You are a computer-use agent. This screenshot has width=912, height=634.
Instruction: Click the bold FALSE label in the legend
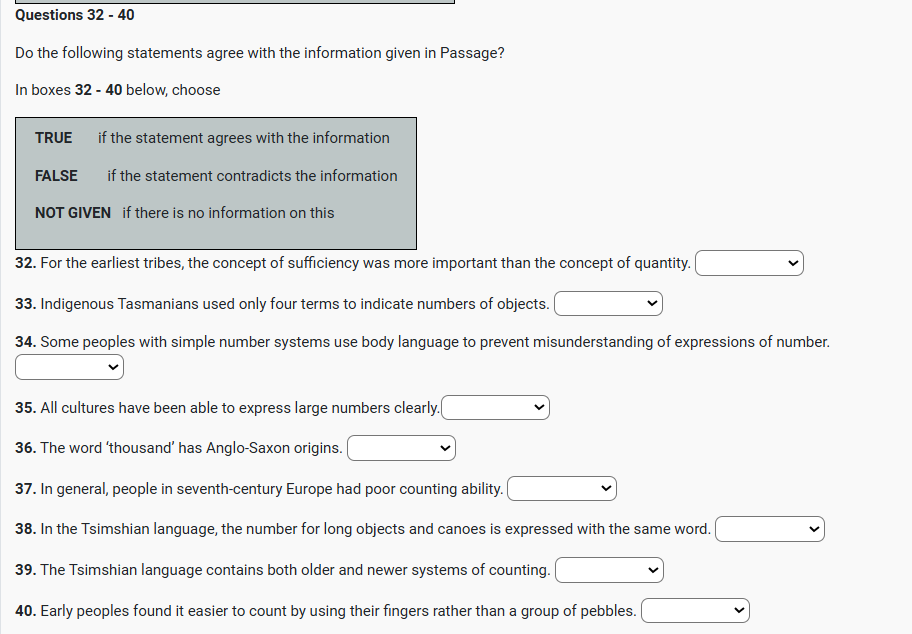(56, 176)
